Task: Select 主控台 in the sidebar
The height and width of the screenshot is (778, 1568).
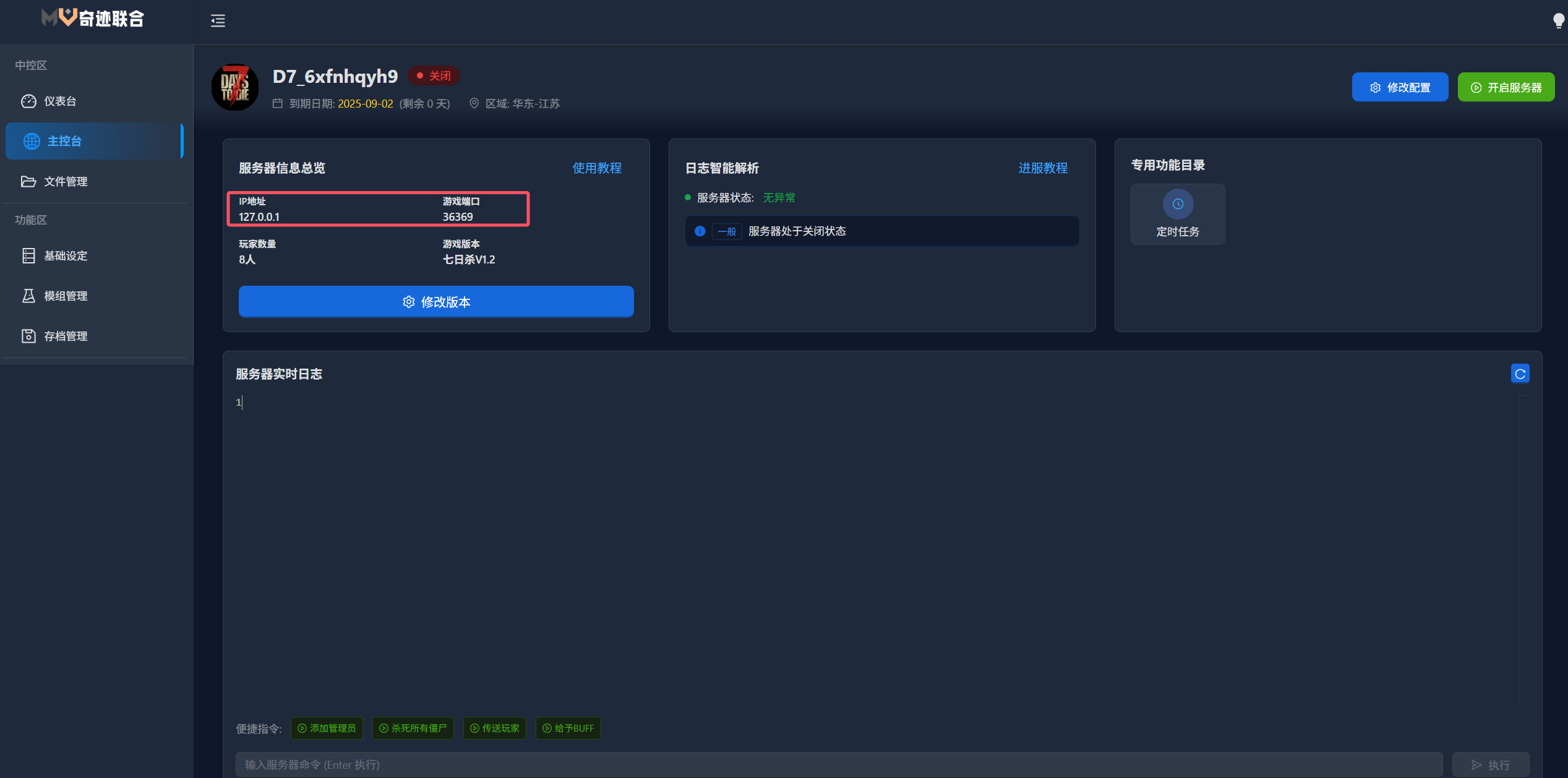Action: point(95,141)
